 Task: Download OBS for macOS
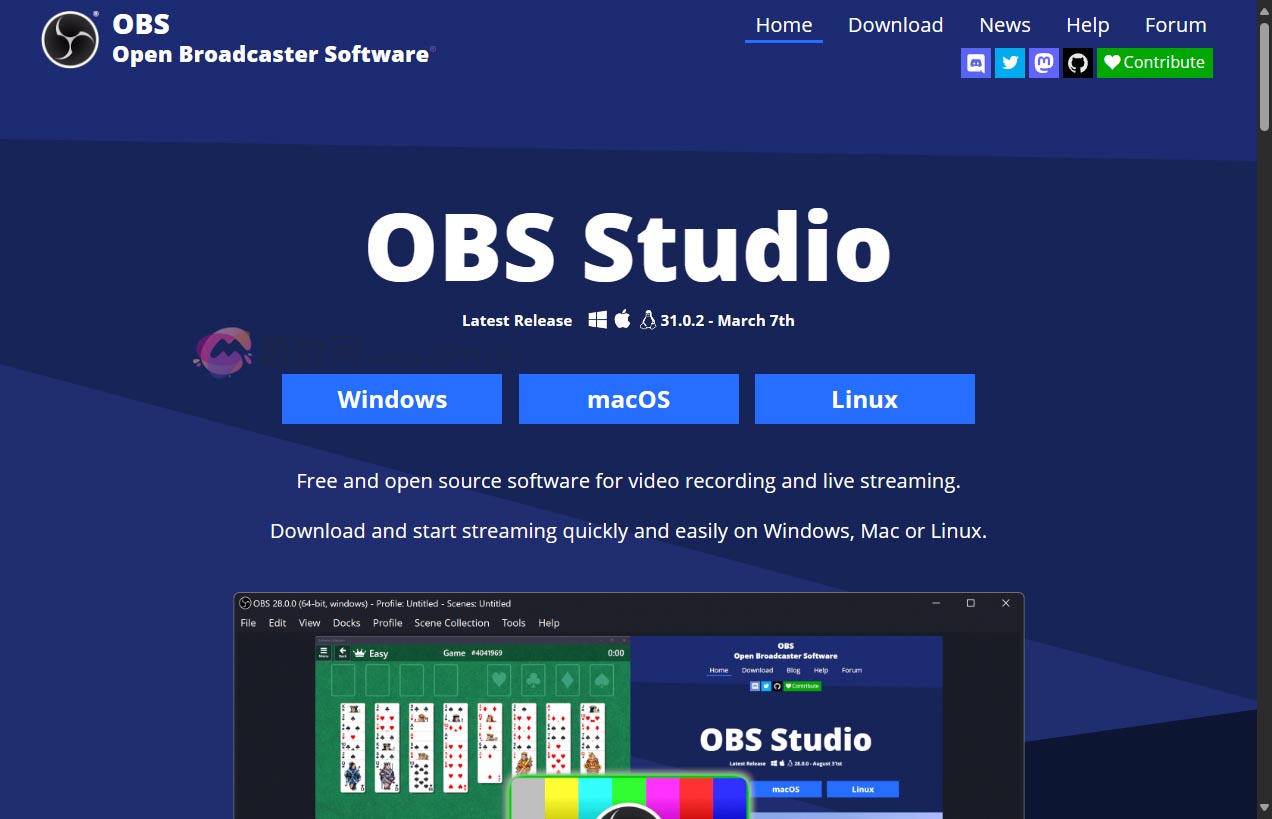628,398
